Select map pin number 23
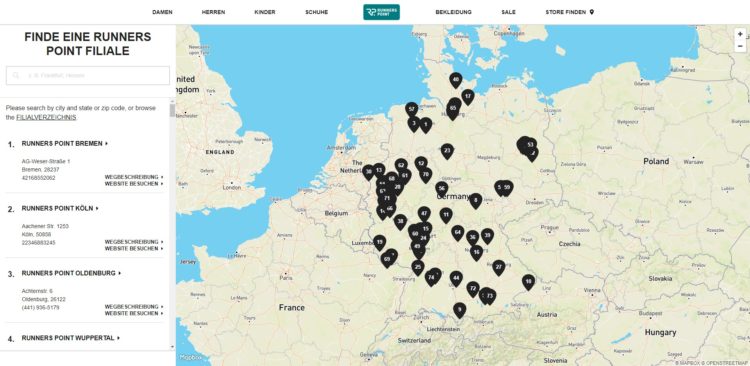 pos(447,151)
